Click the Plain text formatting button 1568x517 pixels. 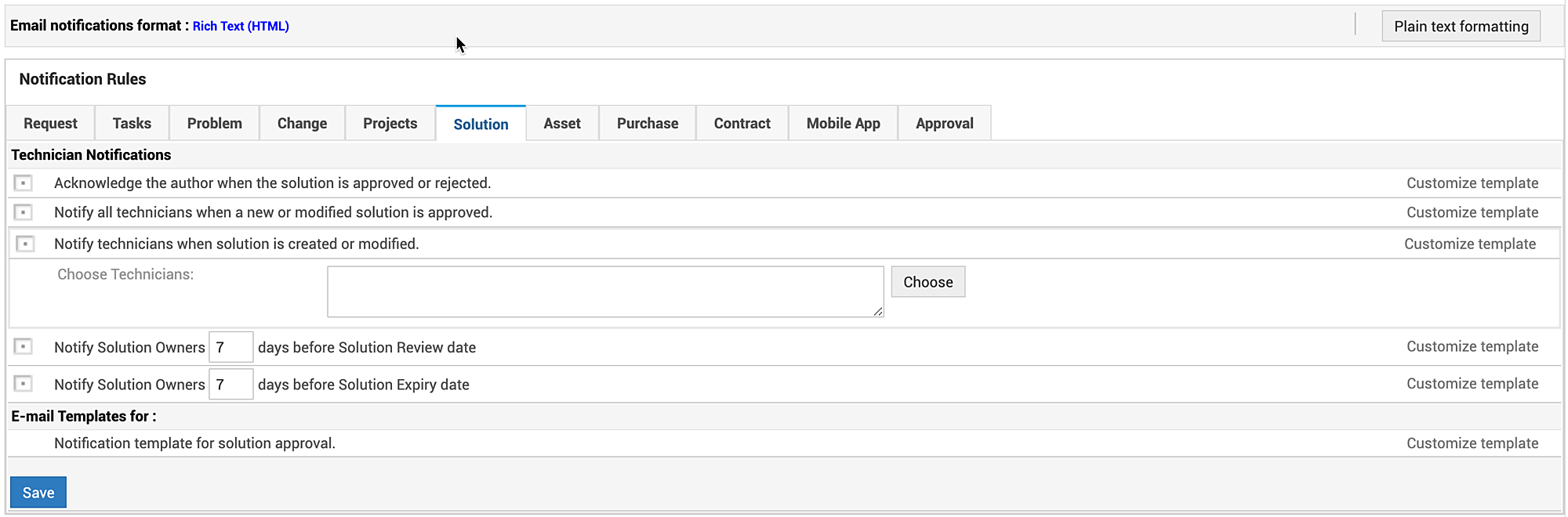click(x=1461, y=27)
